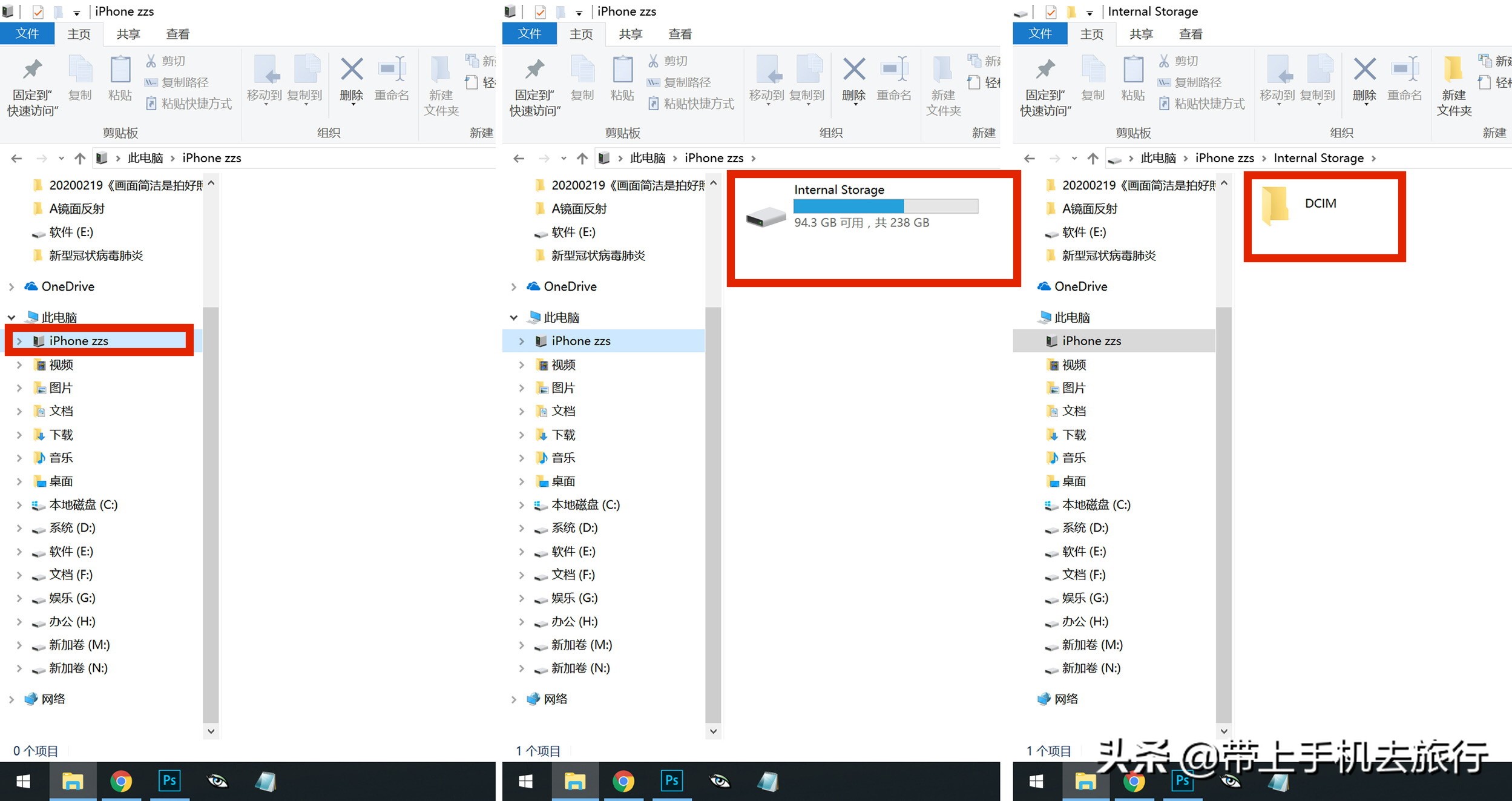Click the 剪切 (Cut) scissors icon
The image size is (1512, 801).
click(x=152, y=61)
